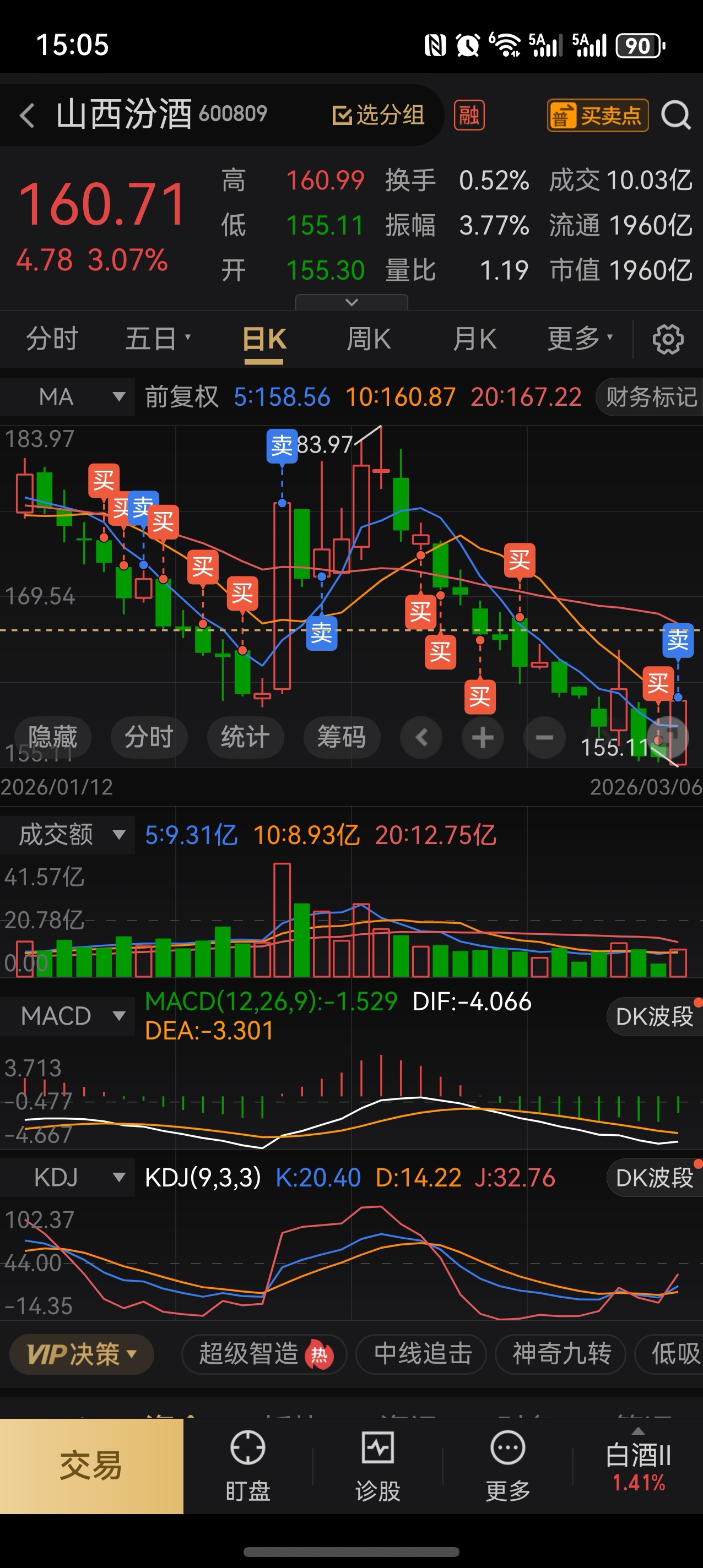Open MACD indicator dropdown
Screen dimensions: 703x1568
coord(67,1016)
